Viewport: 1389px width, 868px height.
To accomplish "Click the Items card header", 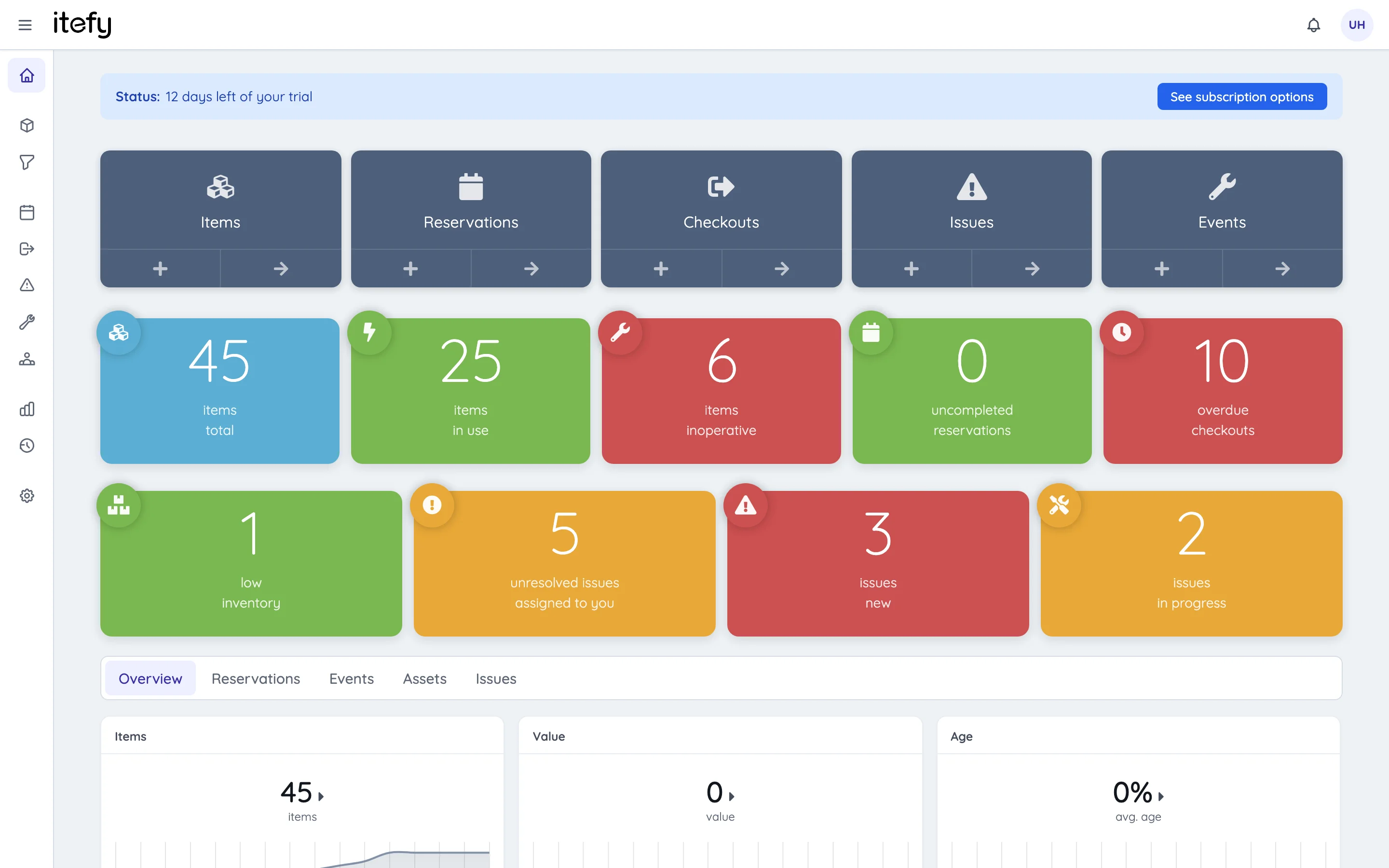I will click(220, 200).
